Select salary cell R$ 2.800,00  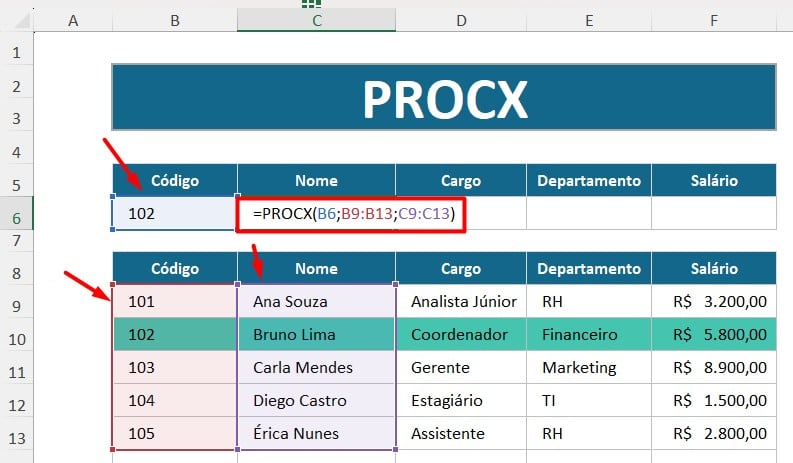[x=714, y=433]
